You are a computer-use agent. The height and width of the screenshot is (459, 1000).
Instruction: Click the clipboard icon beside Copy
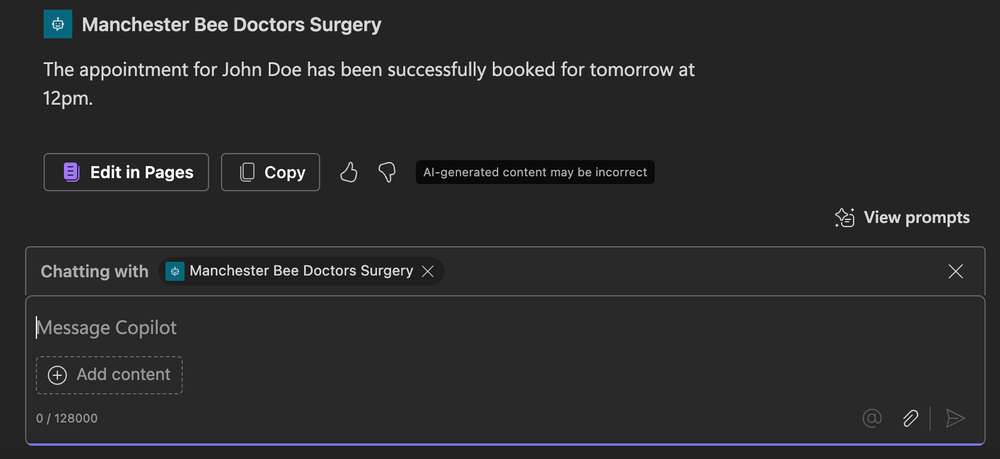coord(247,172)
